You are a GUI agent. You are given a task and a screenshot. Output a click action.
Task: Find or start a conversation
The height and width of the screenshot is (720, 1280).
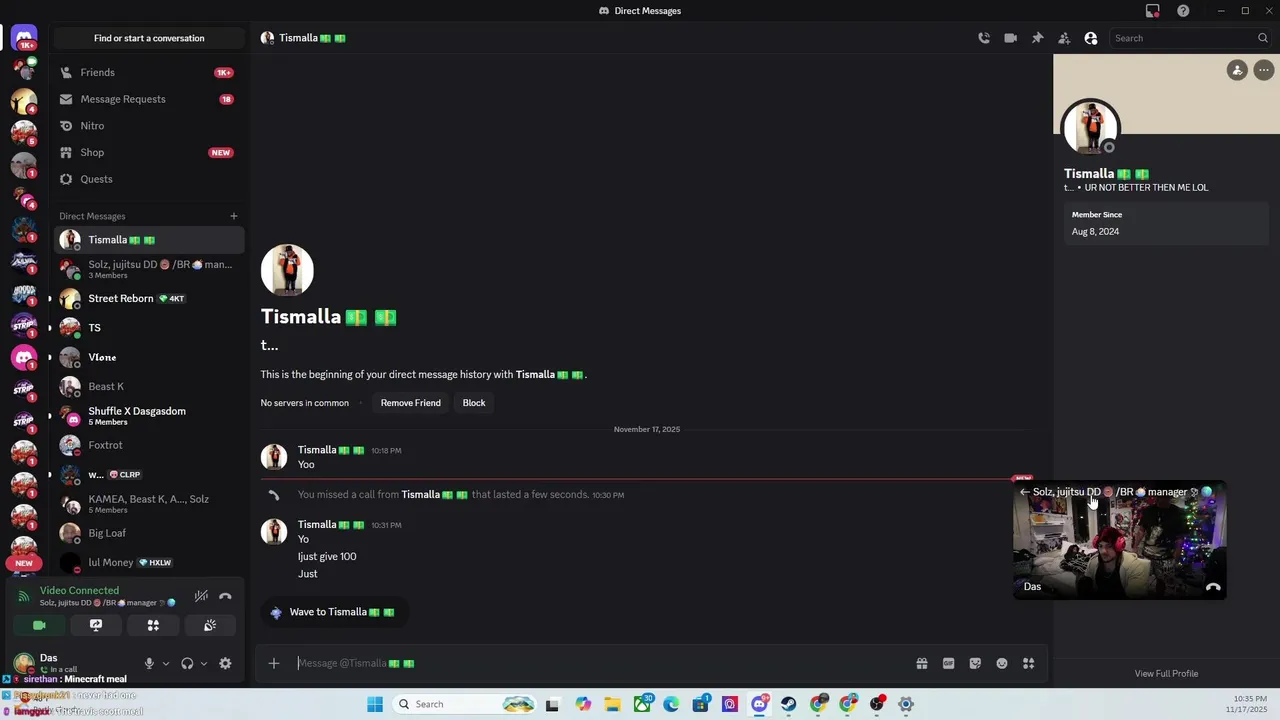click(149, 38)
